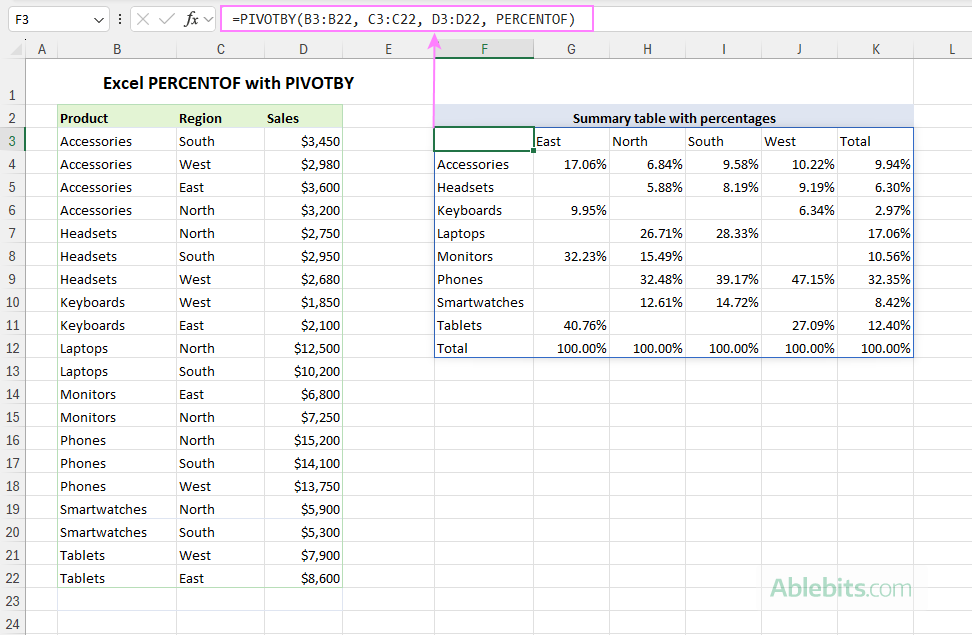The height and width of the screenshot is (635, 972).
Task: Open the Name Box dropdown arrow
Action: (x=99, y=19)
